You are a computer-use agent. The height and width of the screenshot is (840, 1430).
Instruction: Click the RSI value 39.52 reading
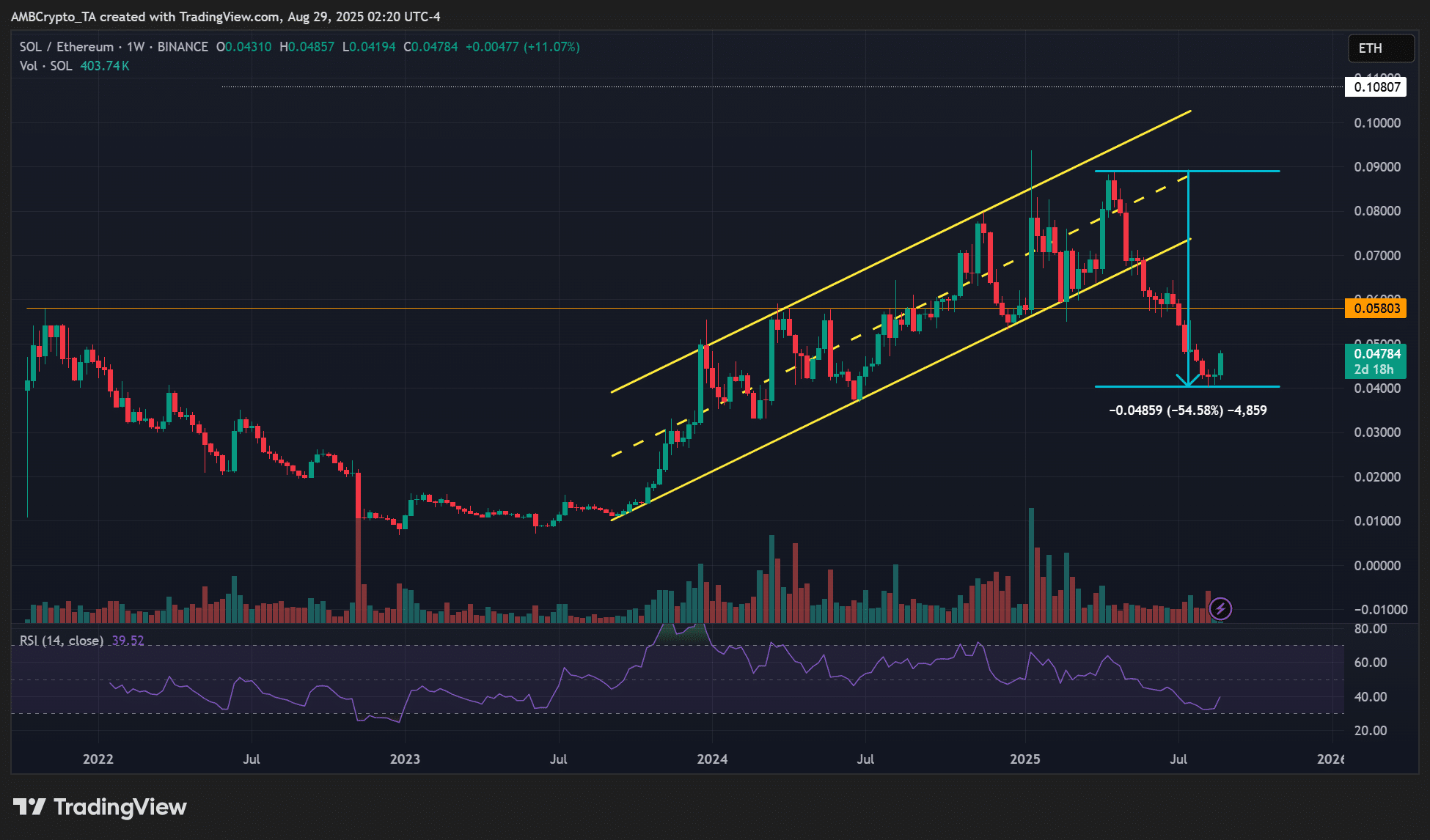[128, 641]
